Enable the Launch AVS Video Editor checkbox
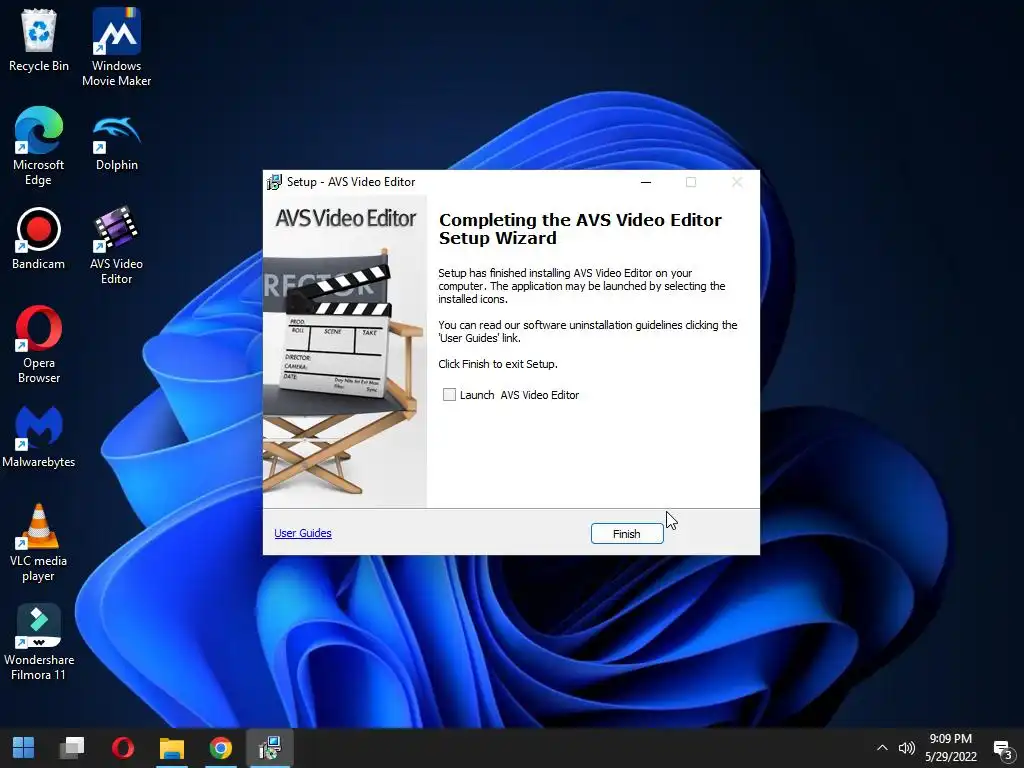Image resolution: width=1024 pixels, height=768 pixels. [x=449, y=394]
